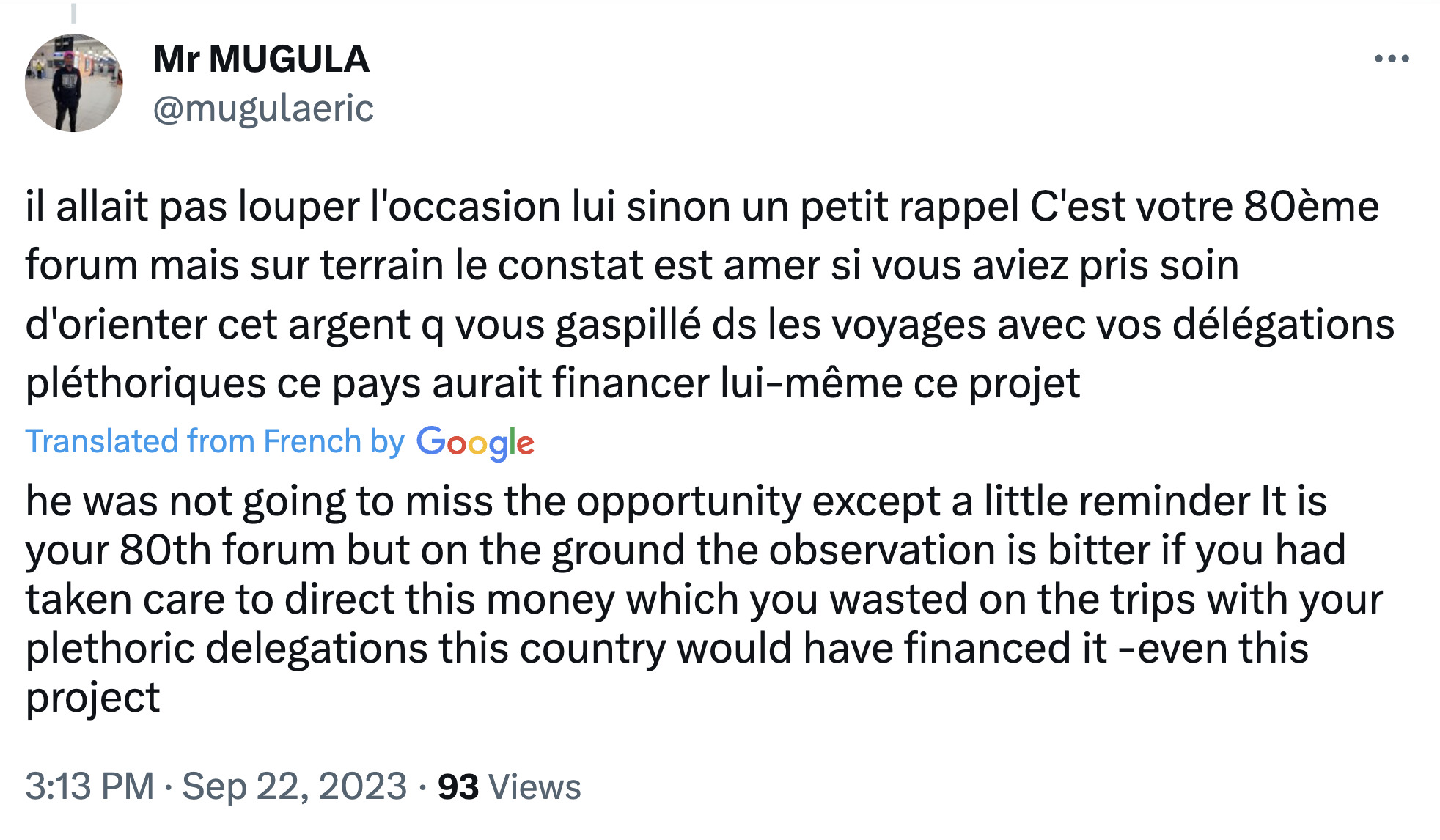Image resolution: width=1440 pixels, height=840 pixels.
Task: Click the 3:13 PM timestamp
Action: click(x=89, y=786)
